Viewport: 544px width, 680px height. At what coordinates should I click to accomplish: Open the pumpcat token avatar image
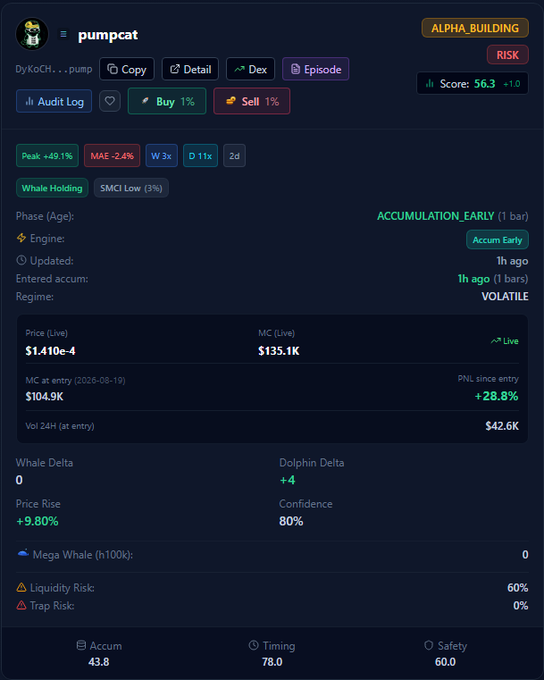[32, 34]
